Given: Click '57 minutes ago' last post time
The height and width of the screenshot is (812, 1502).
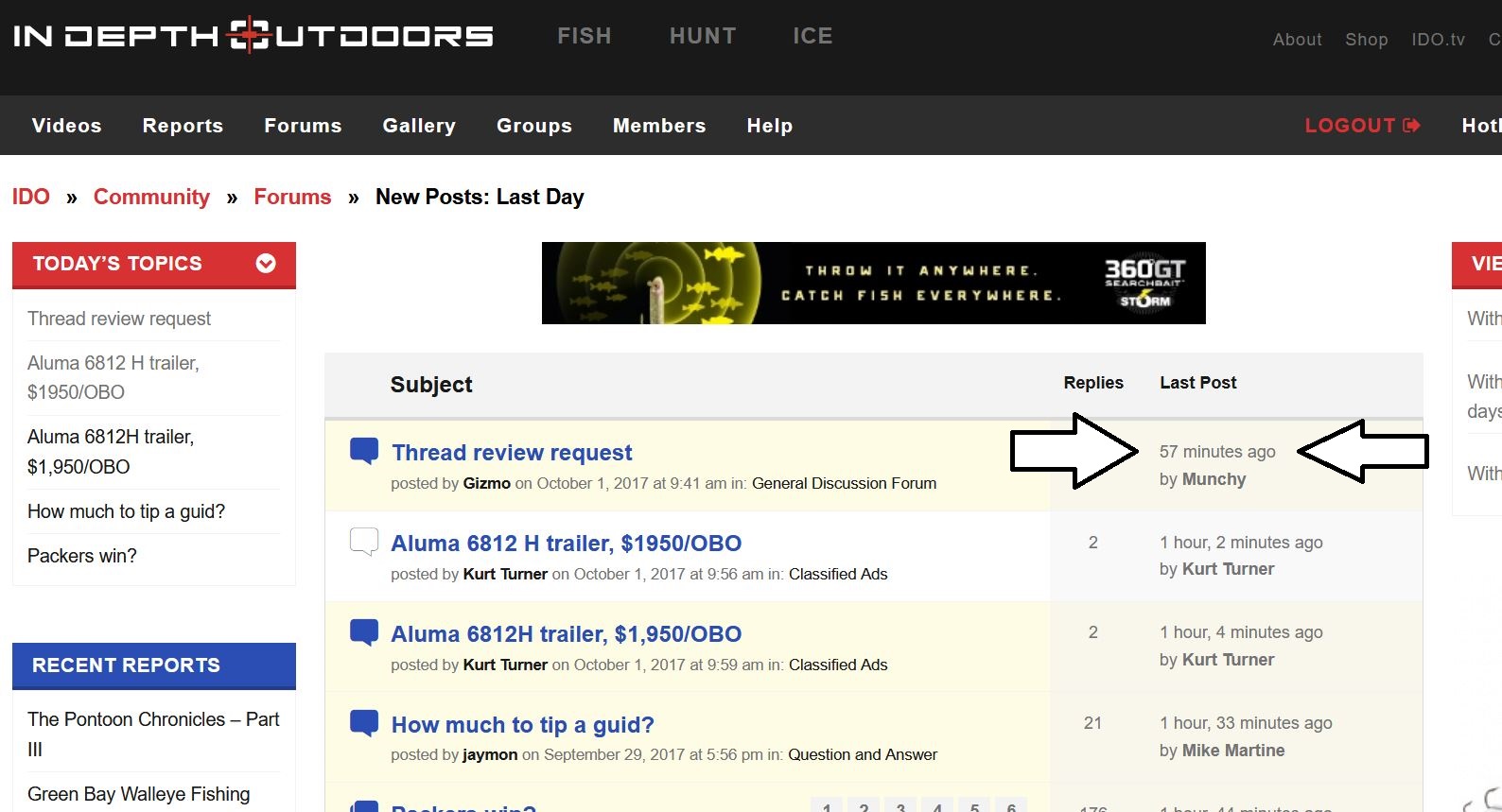Looking at the screenshot, I should (x=1217, y=452).
